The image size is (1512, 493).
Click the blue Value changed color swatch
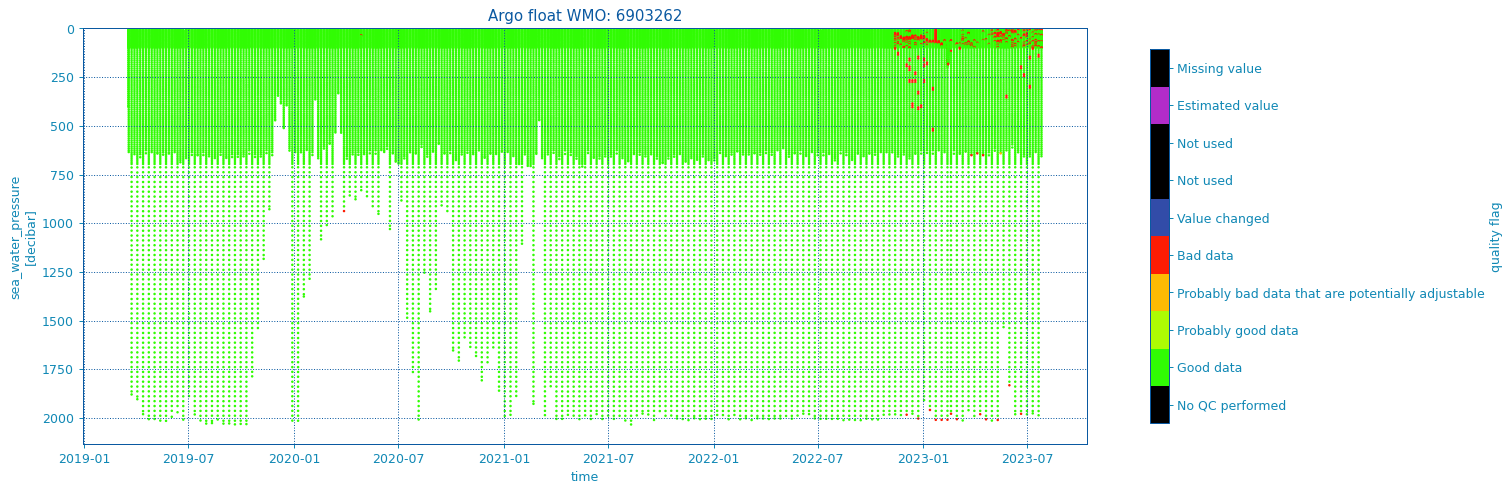coord(1159,218)
